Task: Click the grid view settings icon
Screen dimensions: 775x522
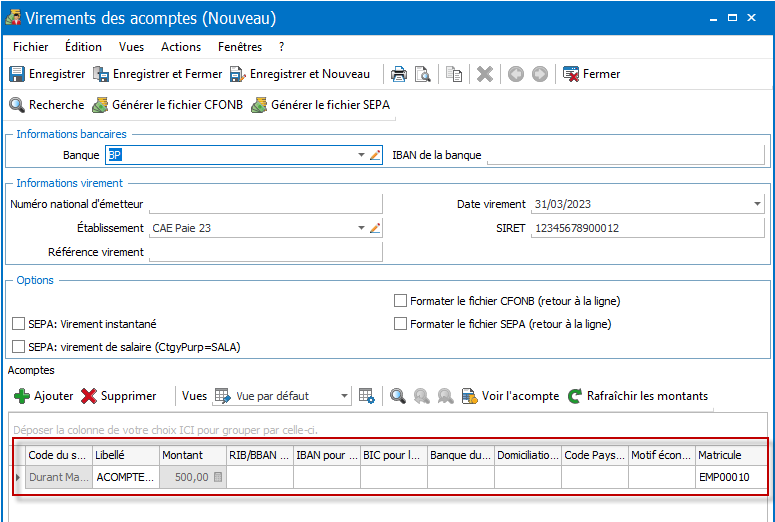Action: click(367, 396)
